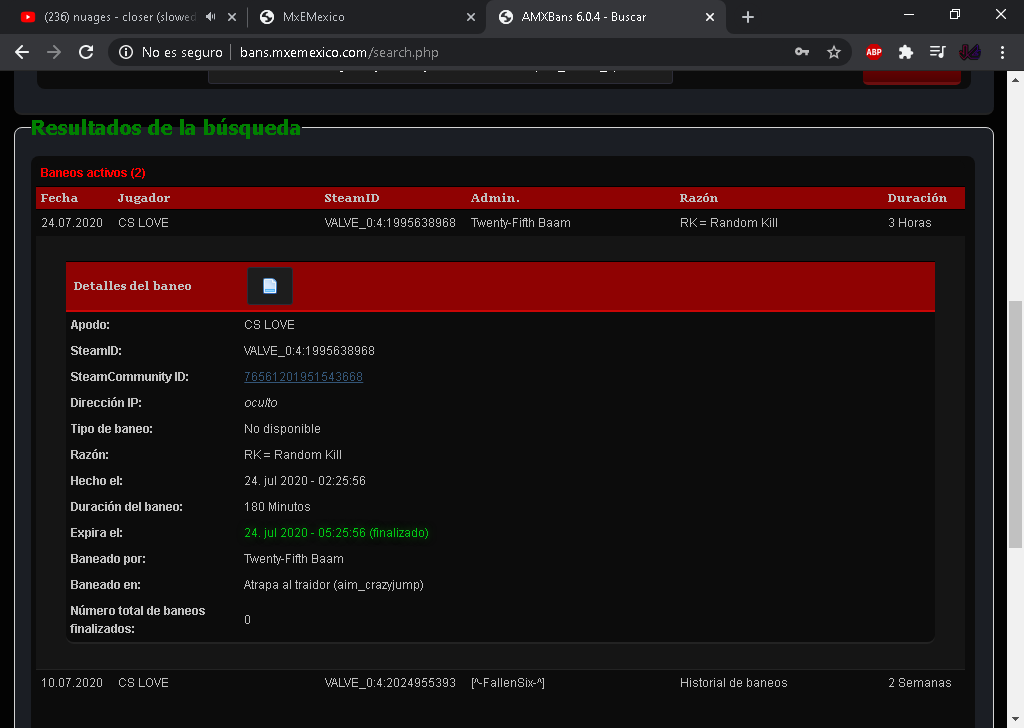Switch to the MxEMexico tab
The height and width of the screenshot is (728, 1024).
pos(313,17)
